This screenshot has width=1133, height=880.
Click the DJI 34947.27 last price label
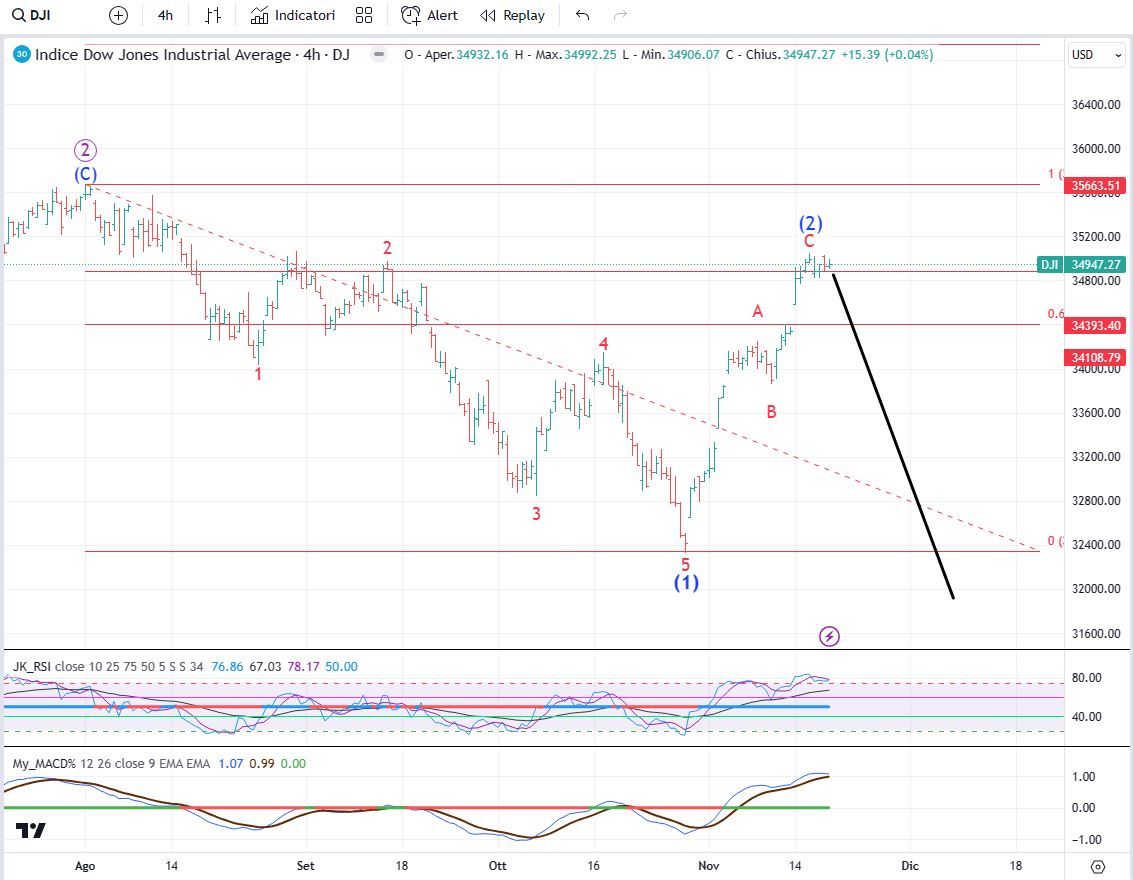[1082, 264]
